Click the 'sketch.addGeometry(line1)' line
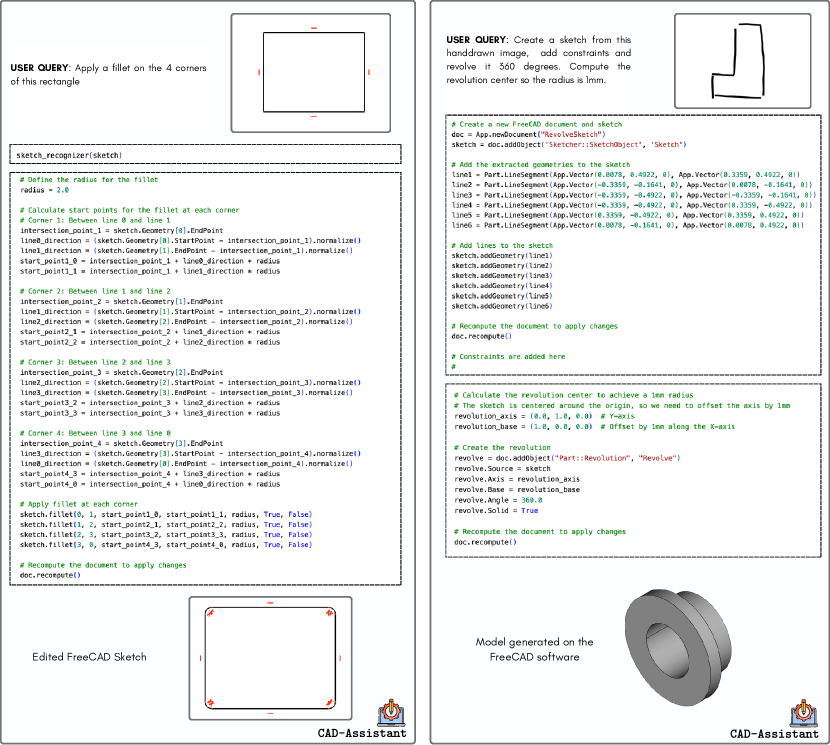The image size is (830, 745). [502, 256]
